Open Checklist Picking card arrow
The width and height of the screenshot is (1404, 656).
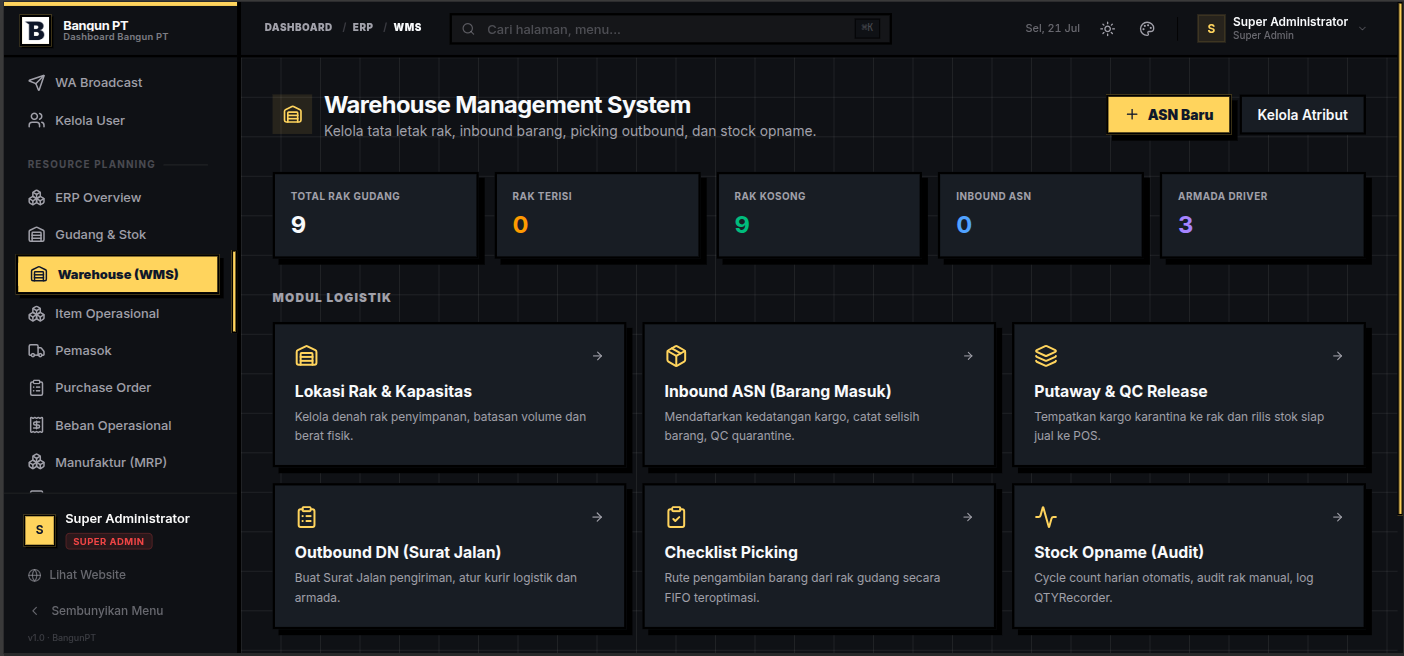point(968,517)
